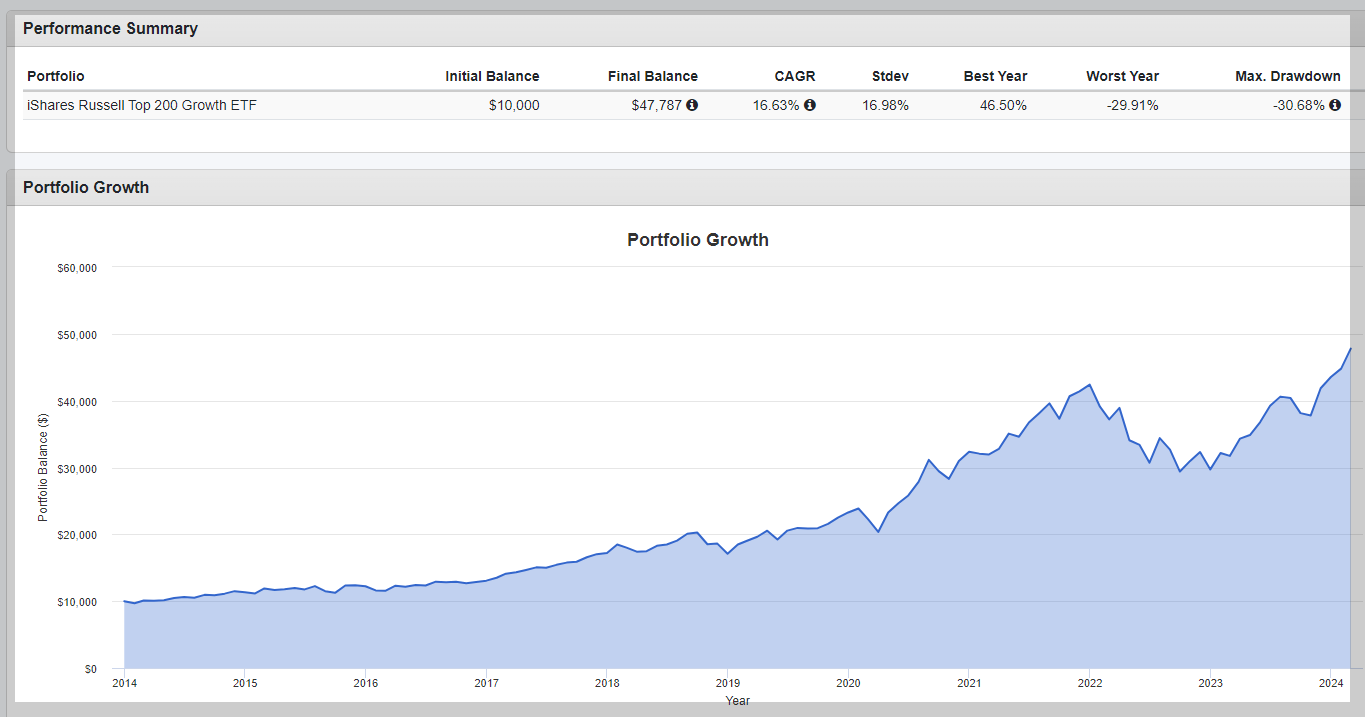Click the 2019 x-axis label
Screen dimensions: 1365x717
pyautogui.click(x=727, y=684)
